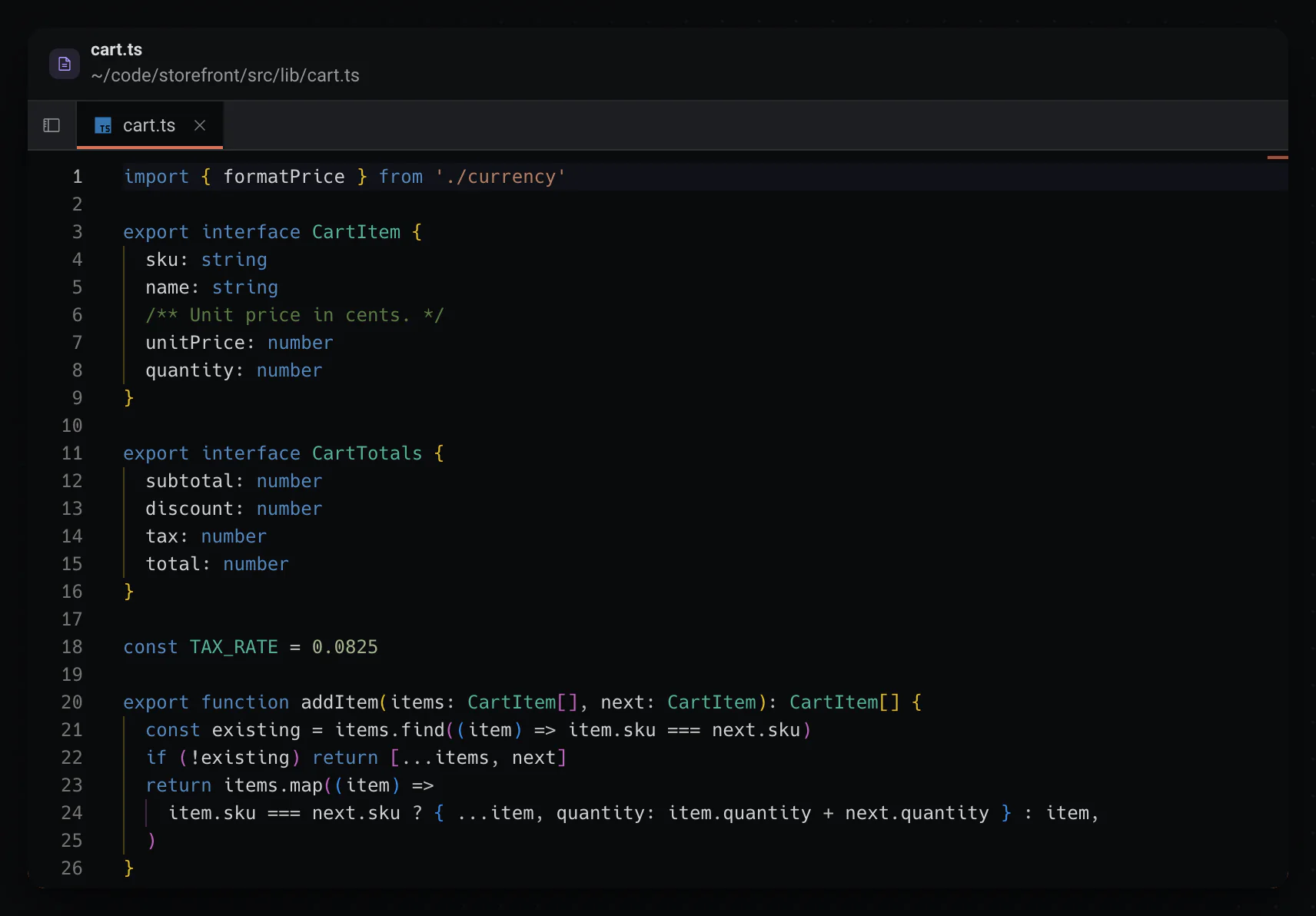Click 'CartTotals' interface name

367,453
